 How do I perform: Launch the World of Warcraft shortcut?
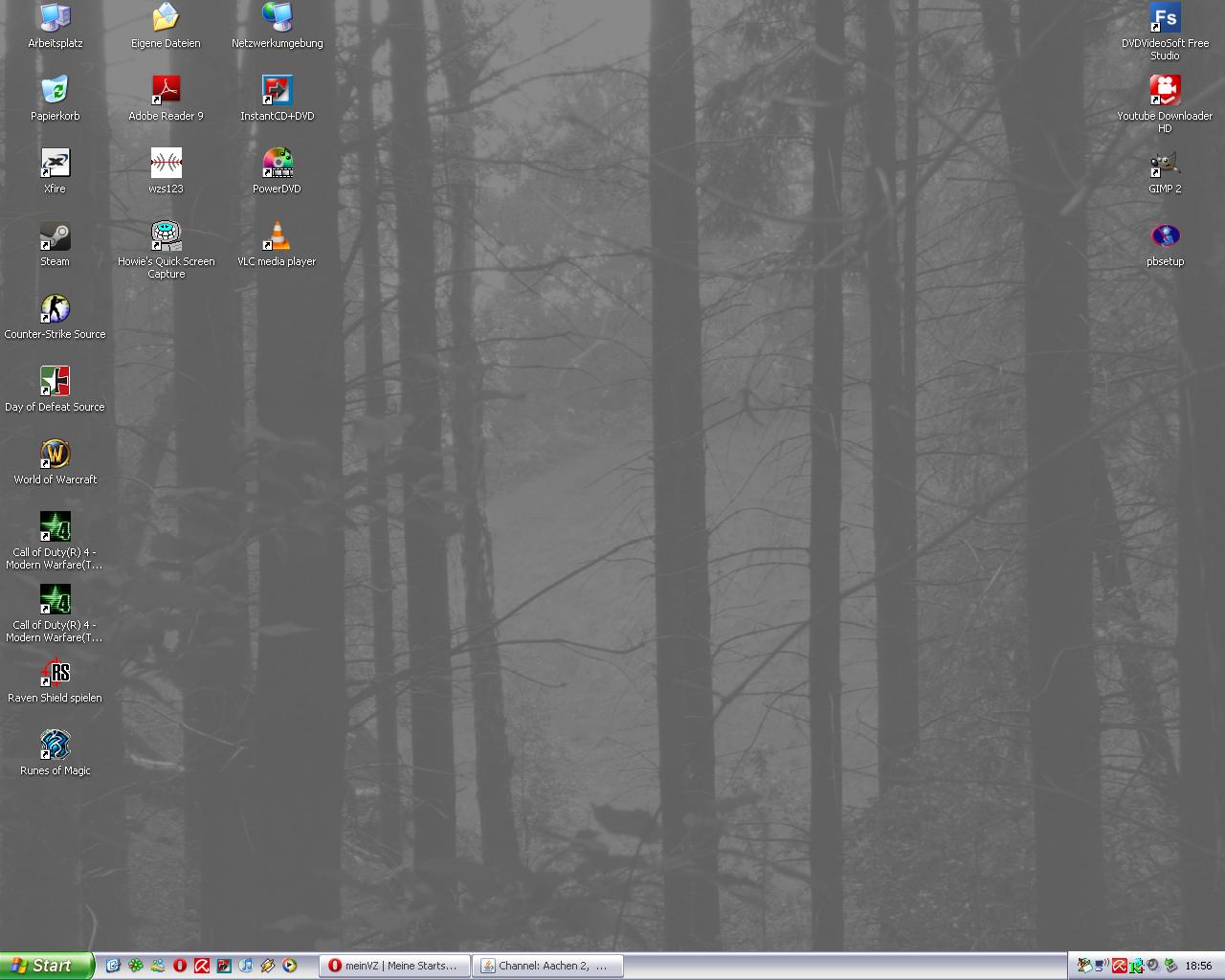click(55, 462)
